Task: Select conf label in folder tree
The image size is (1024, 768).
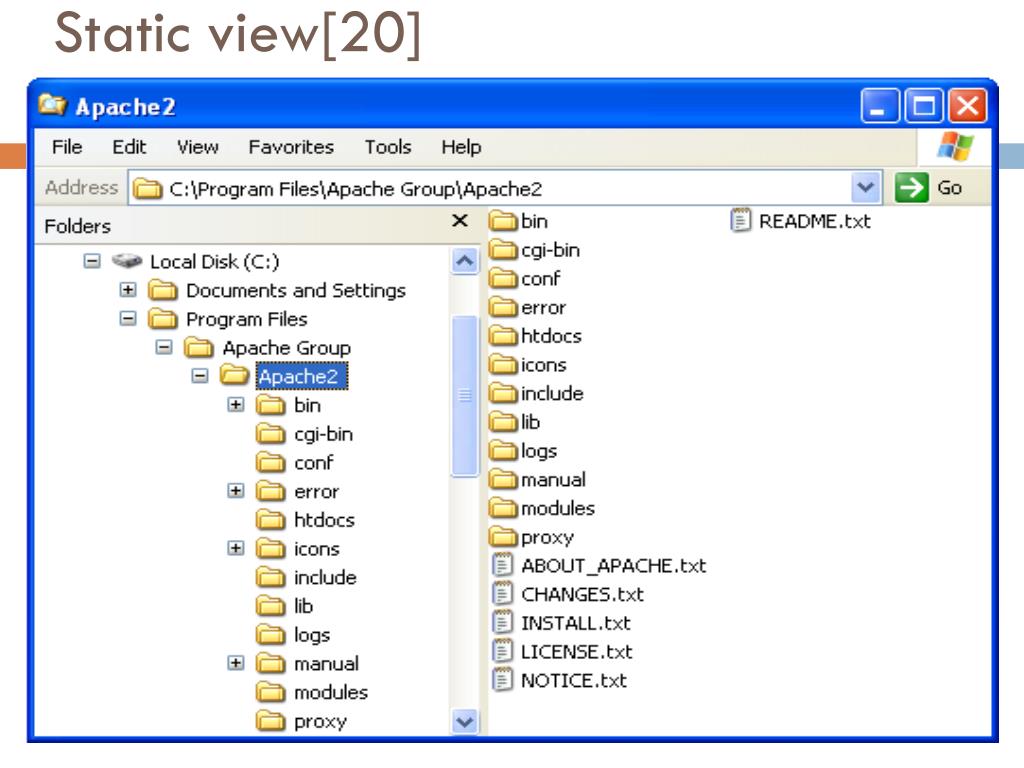Action: click(313, 463)
